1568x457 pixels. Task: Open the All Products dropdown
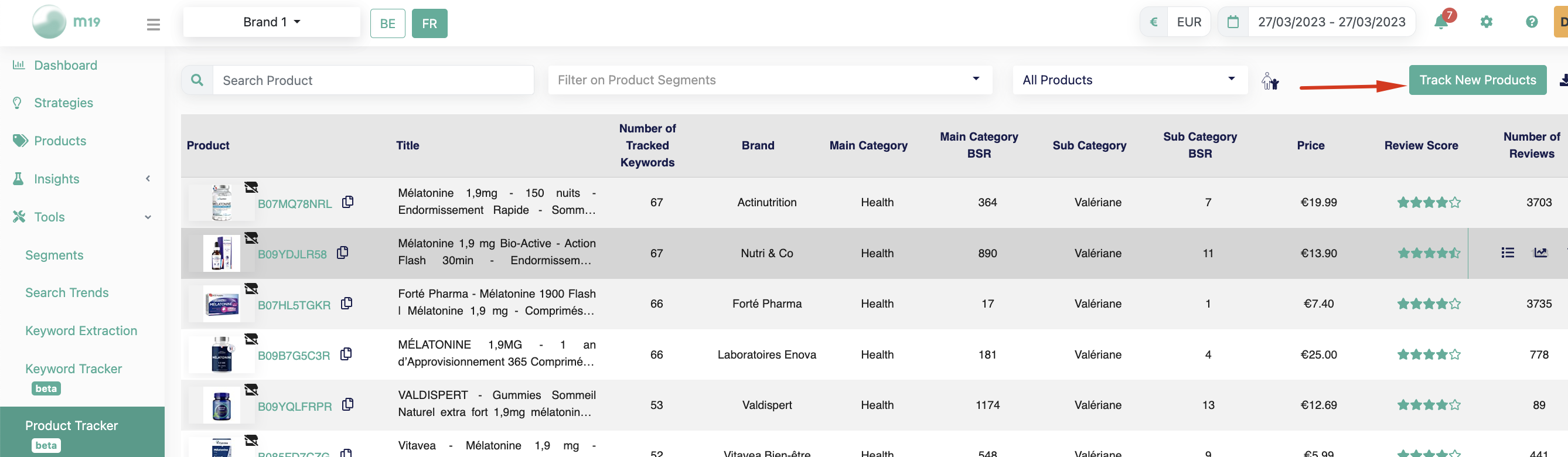(1130, 80)
